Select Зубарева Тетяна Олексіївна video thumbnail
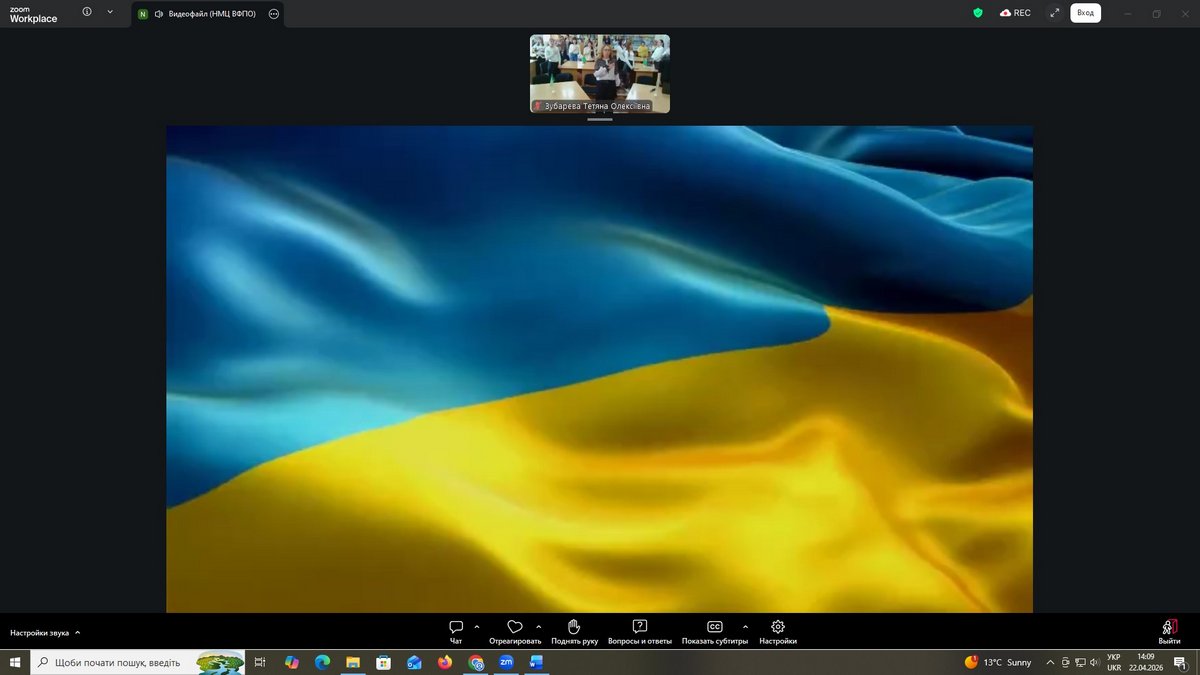1200x675 pixels. (600, 73)
